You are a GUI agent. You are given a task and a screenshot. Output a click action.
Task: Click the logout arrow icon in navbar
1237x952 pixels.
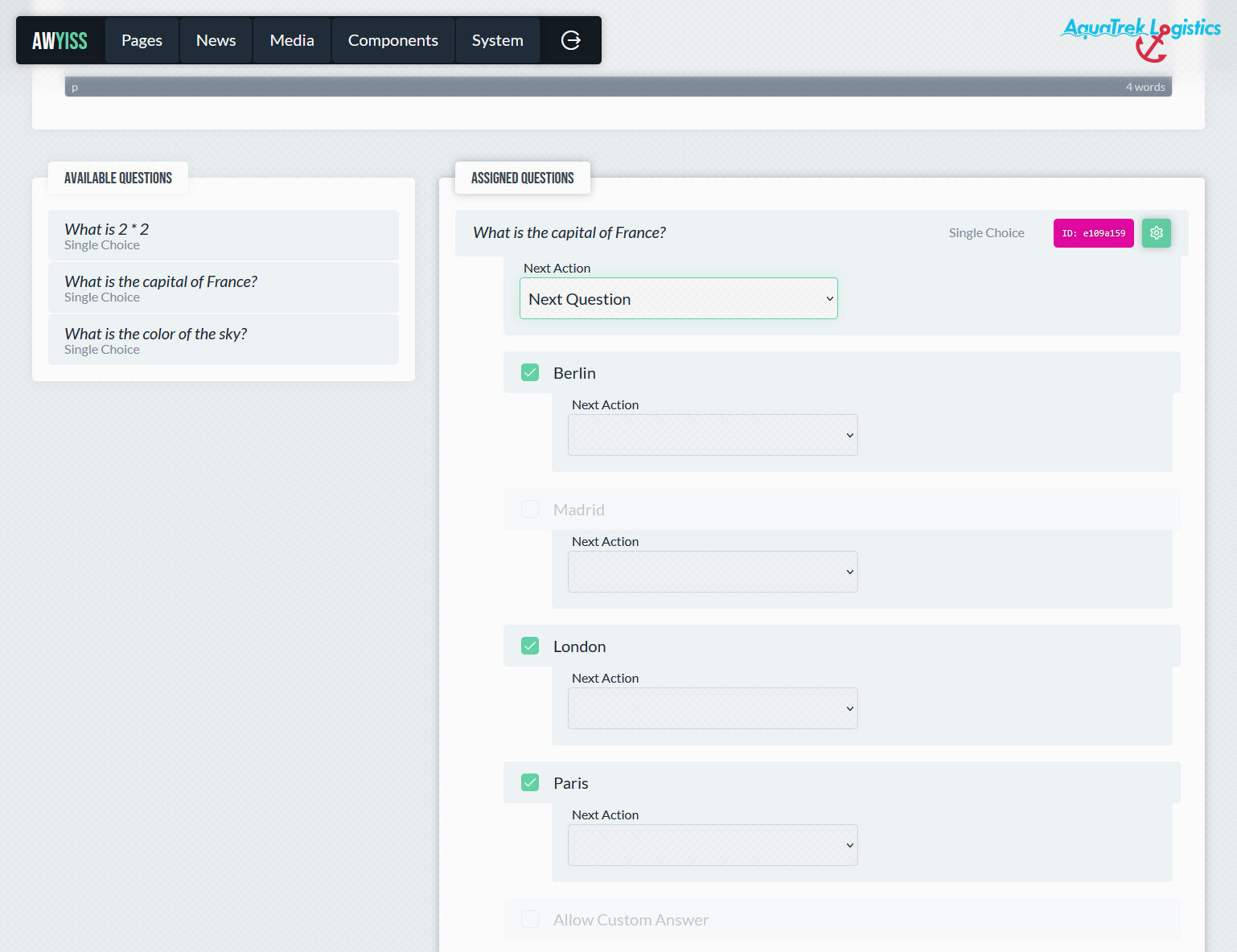click(570, 40)
